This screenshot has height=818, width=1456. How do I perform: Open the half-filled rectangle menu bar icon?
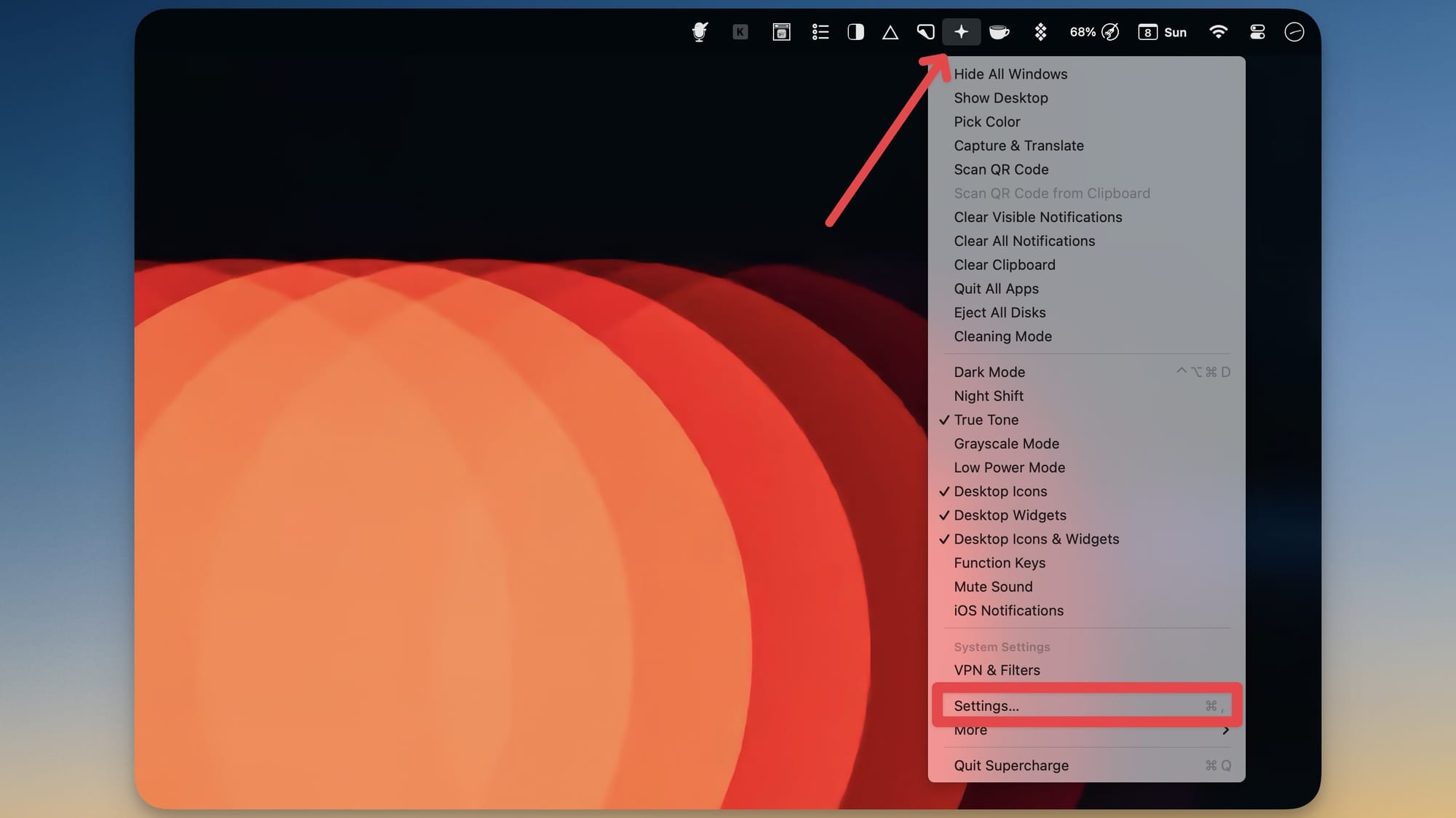855,32
